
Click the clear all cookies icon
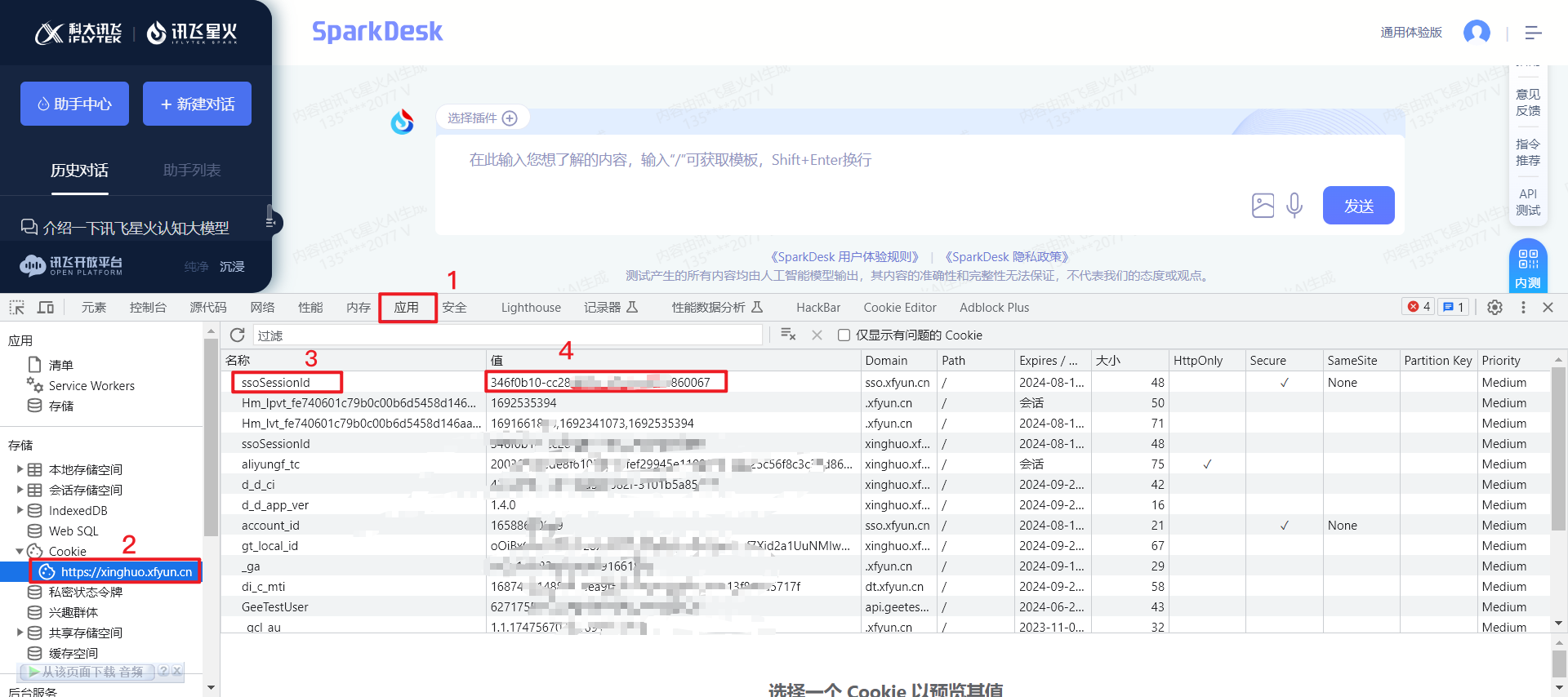(788, 335)
